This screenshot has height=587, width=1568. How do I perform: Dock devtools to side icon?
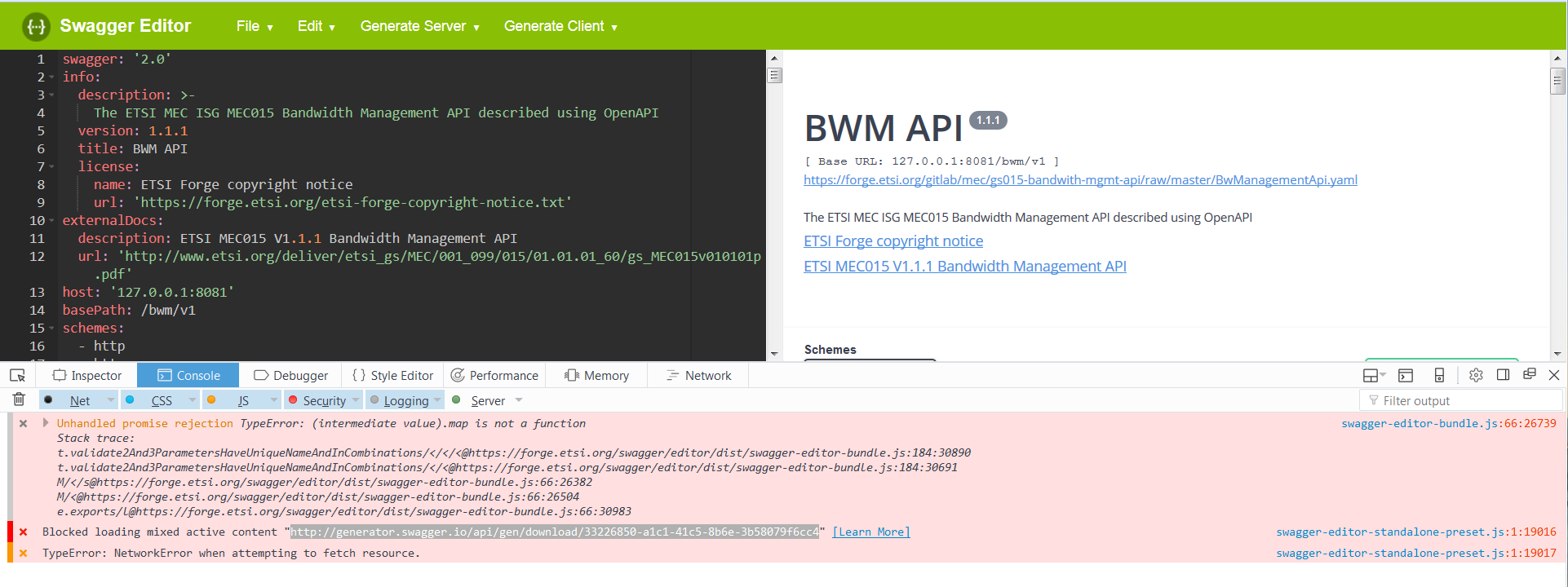[1503, 374]
